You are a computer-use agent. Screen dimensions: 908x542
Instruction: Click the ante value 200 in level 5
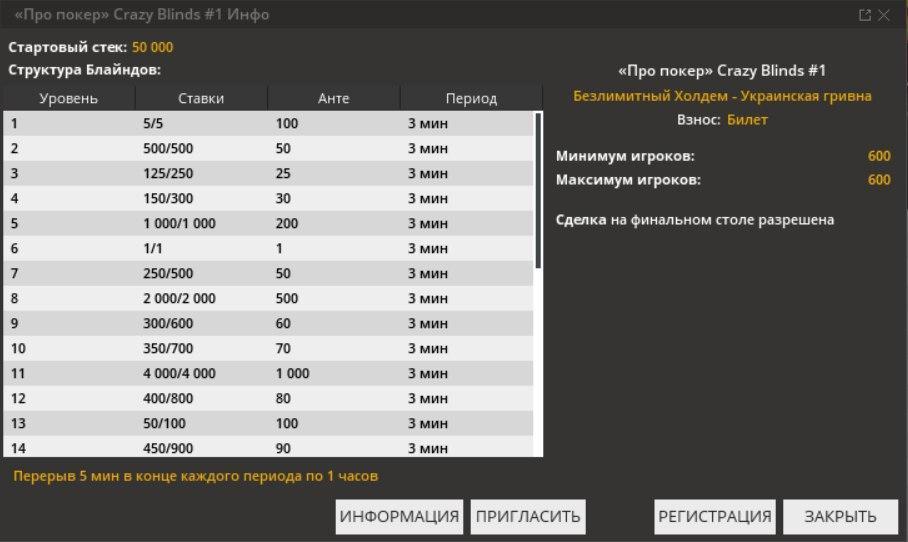click(287, 224)
